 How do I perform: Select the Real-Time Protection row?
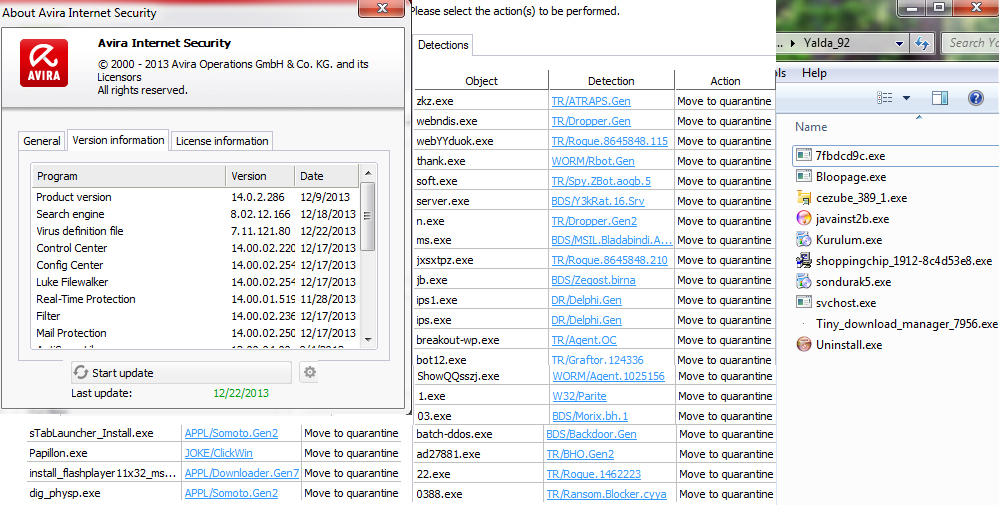(196, 299)
